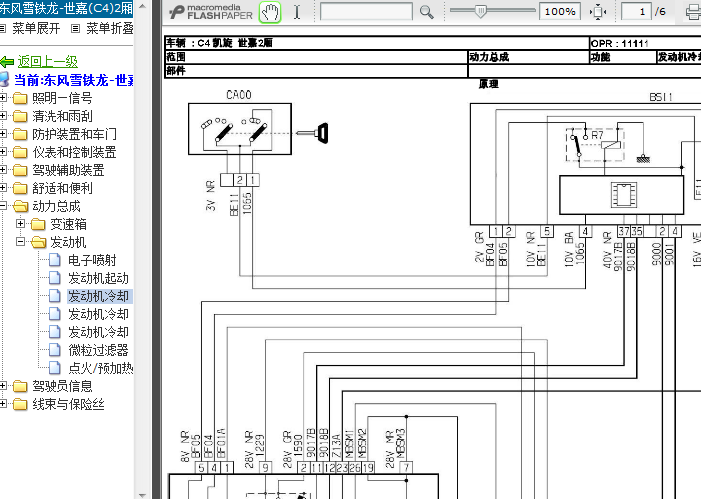Click the sidebar scrollbar up arrow
This screenshot has width=701, height=499.
[142, 6]
